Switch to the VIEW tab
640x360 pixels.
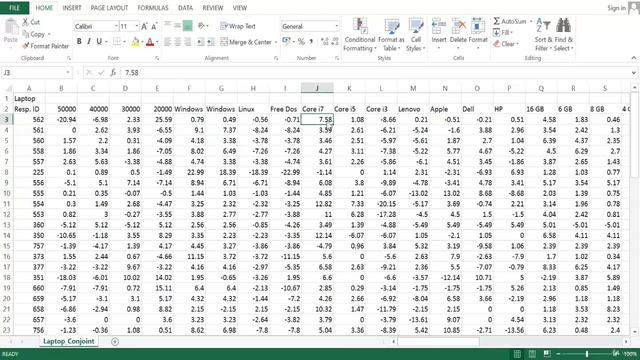point(240,8)
